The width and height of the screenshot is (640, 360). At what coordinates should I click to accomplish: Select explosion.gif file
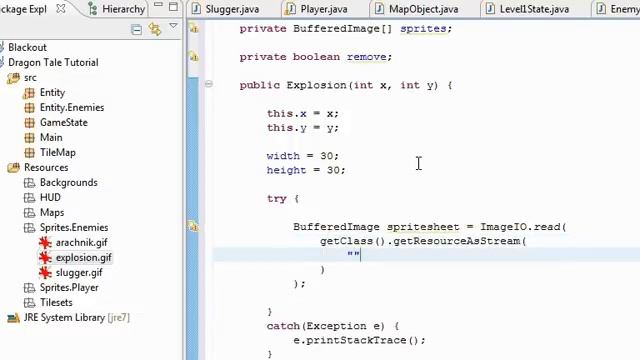[84, 258]
